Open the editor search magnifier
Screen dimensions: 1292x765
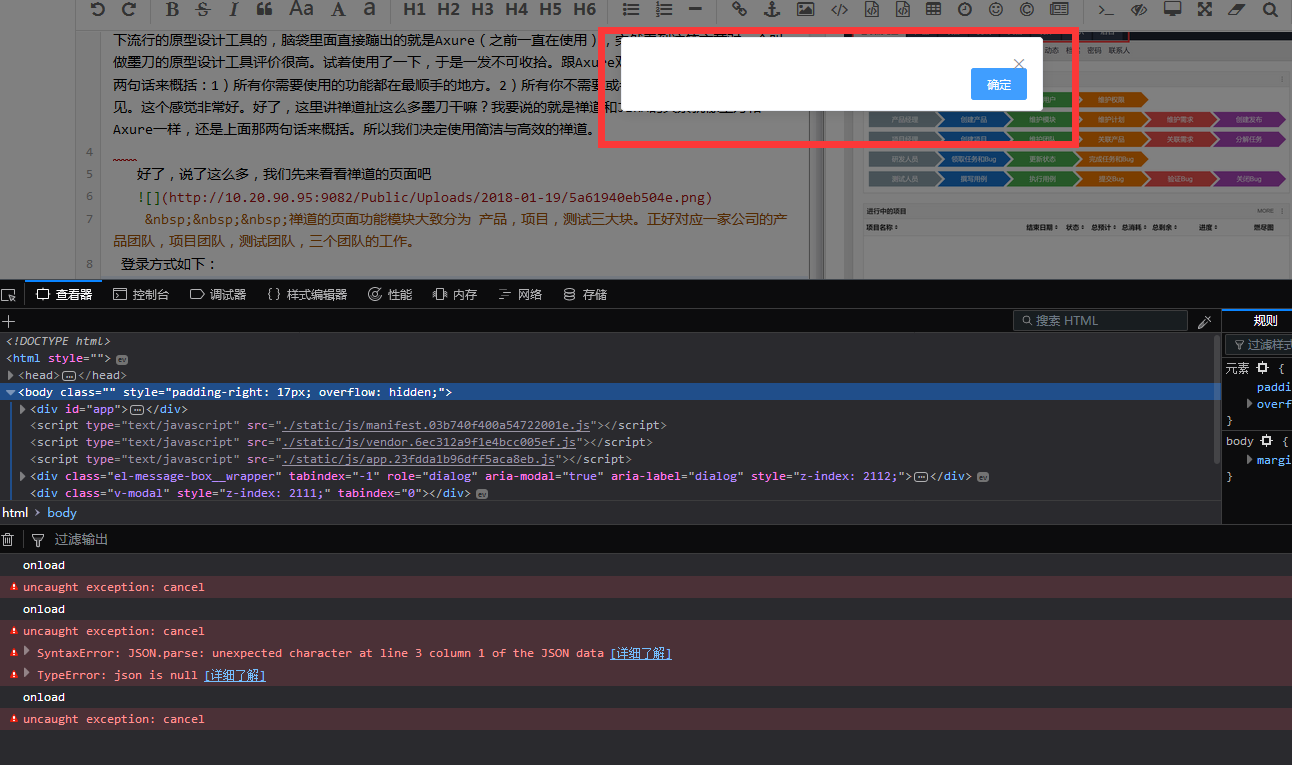(x=1270, y=10)
